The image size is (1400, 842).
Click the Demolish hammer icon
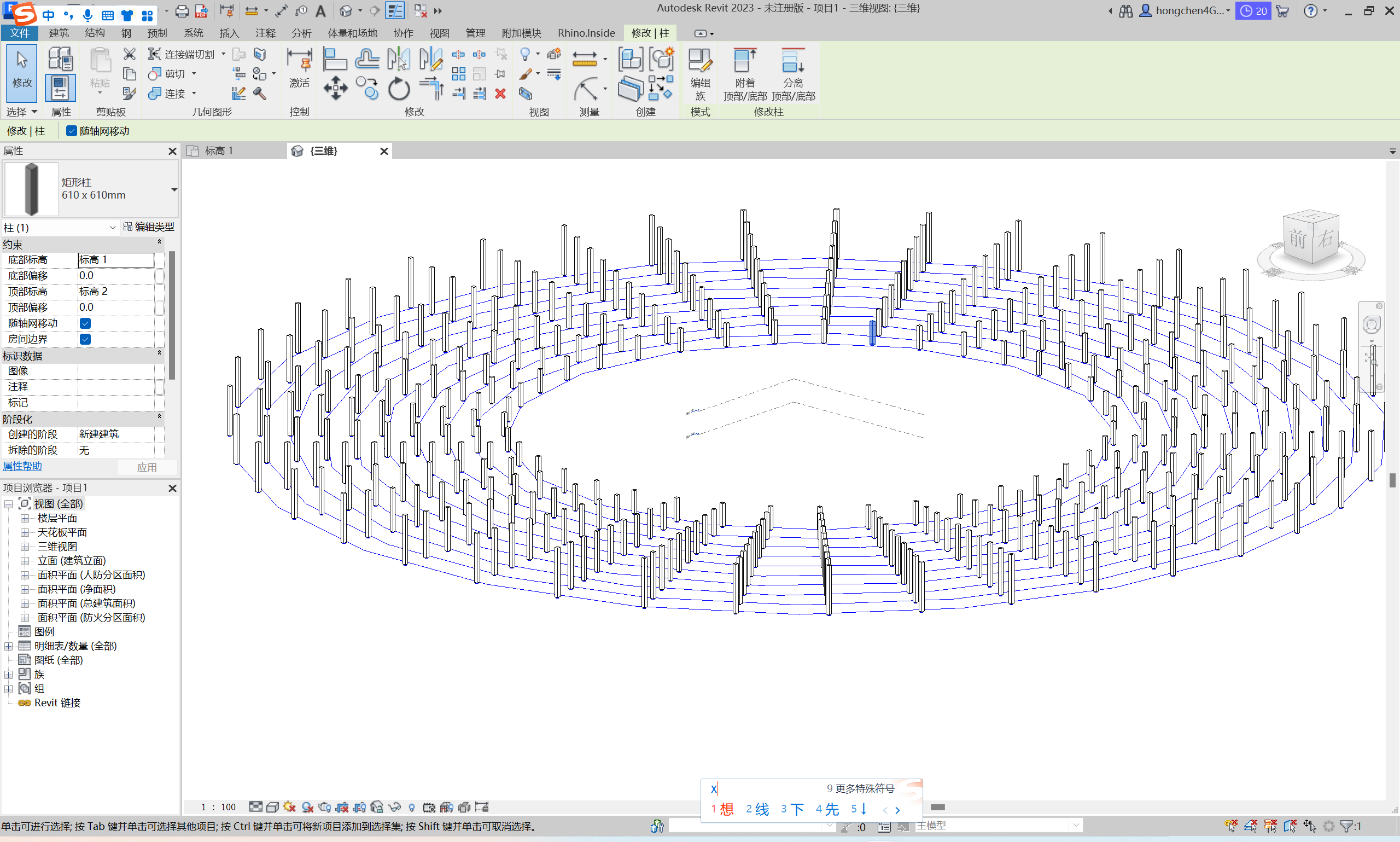point(260,94)
